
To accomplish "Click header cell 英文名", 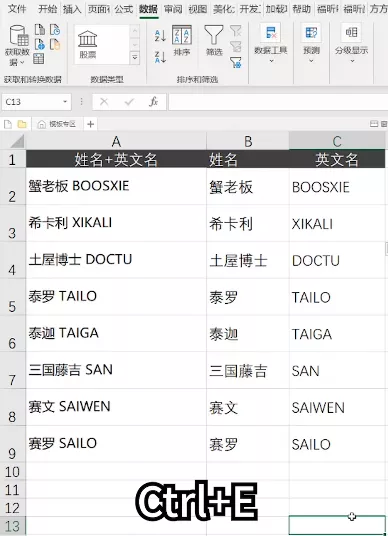I will (337, 159).
